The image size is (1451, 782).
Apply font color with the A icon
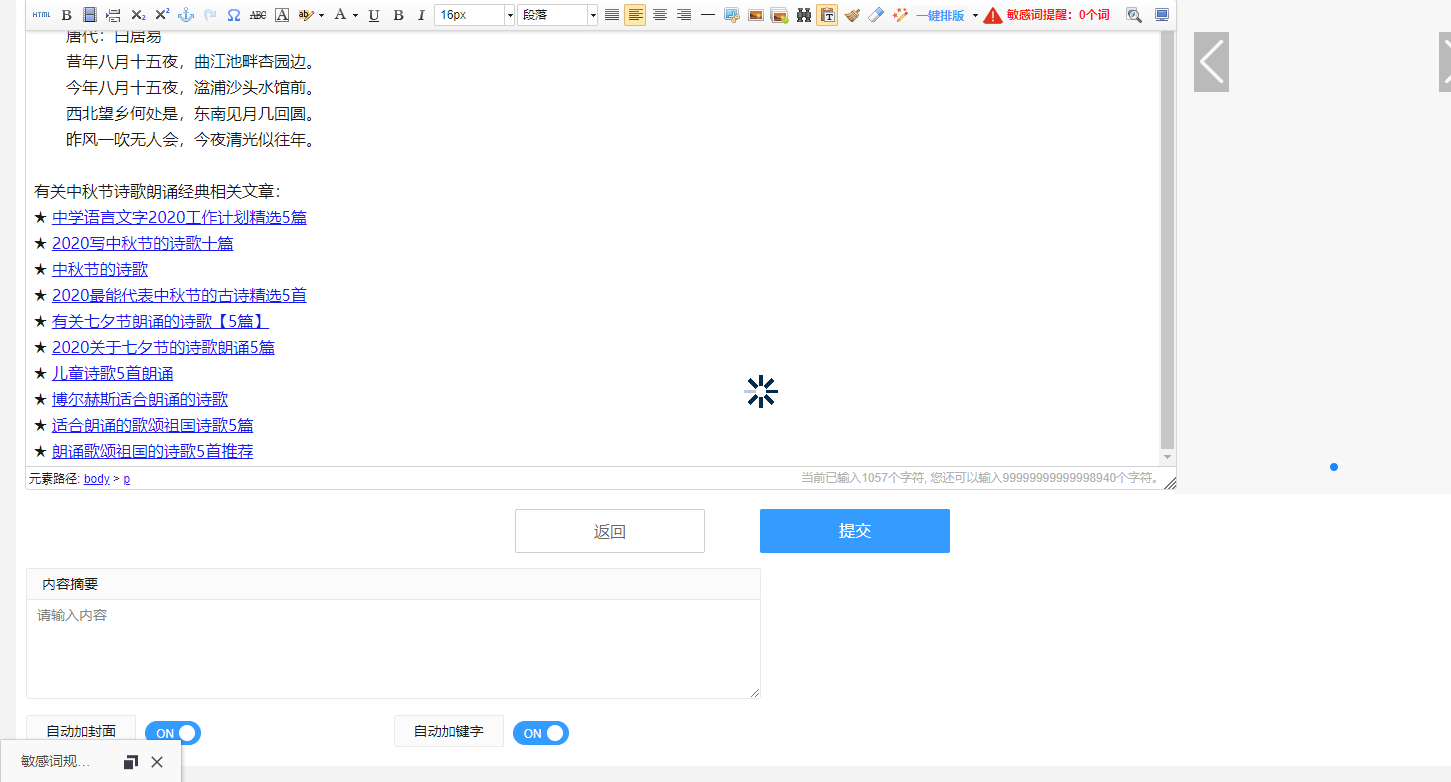[340, 15]
